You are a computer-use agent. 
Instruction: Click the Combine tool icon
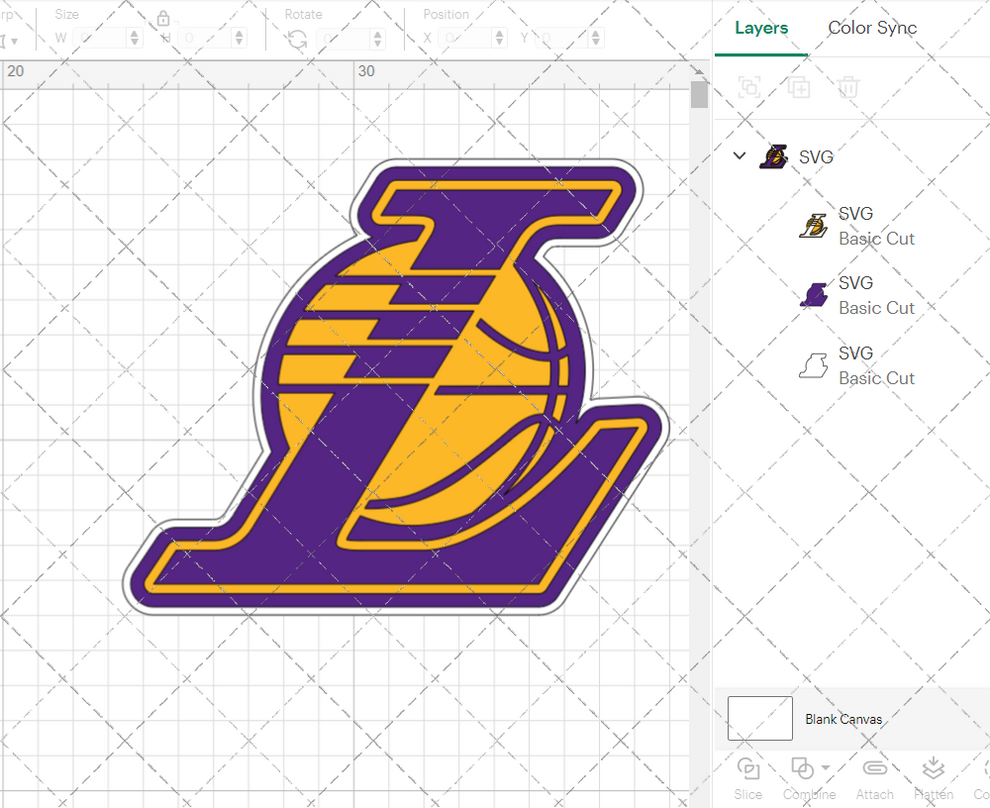803,768
